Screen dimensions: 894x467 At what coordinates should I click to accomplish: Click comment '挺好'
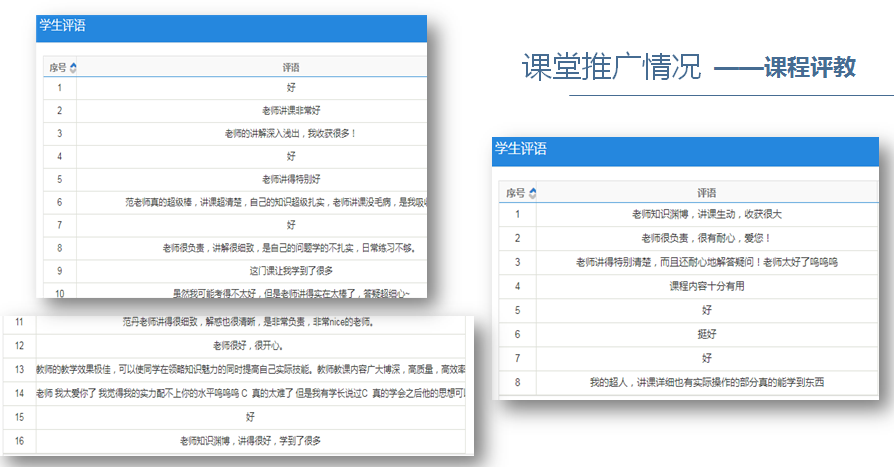[x=706, y=334]
